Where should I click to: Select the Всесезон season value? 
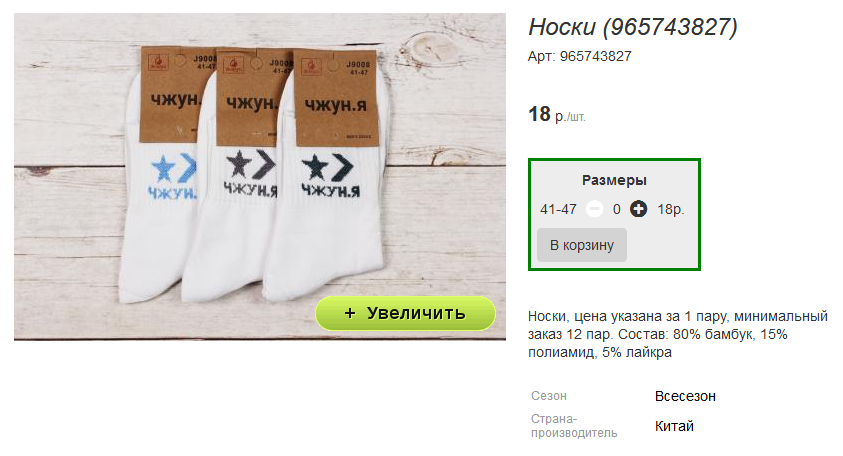pyautogui.click(x=685, y=396)
